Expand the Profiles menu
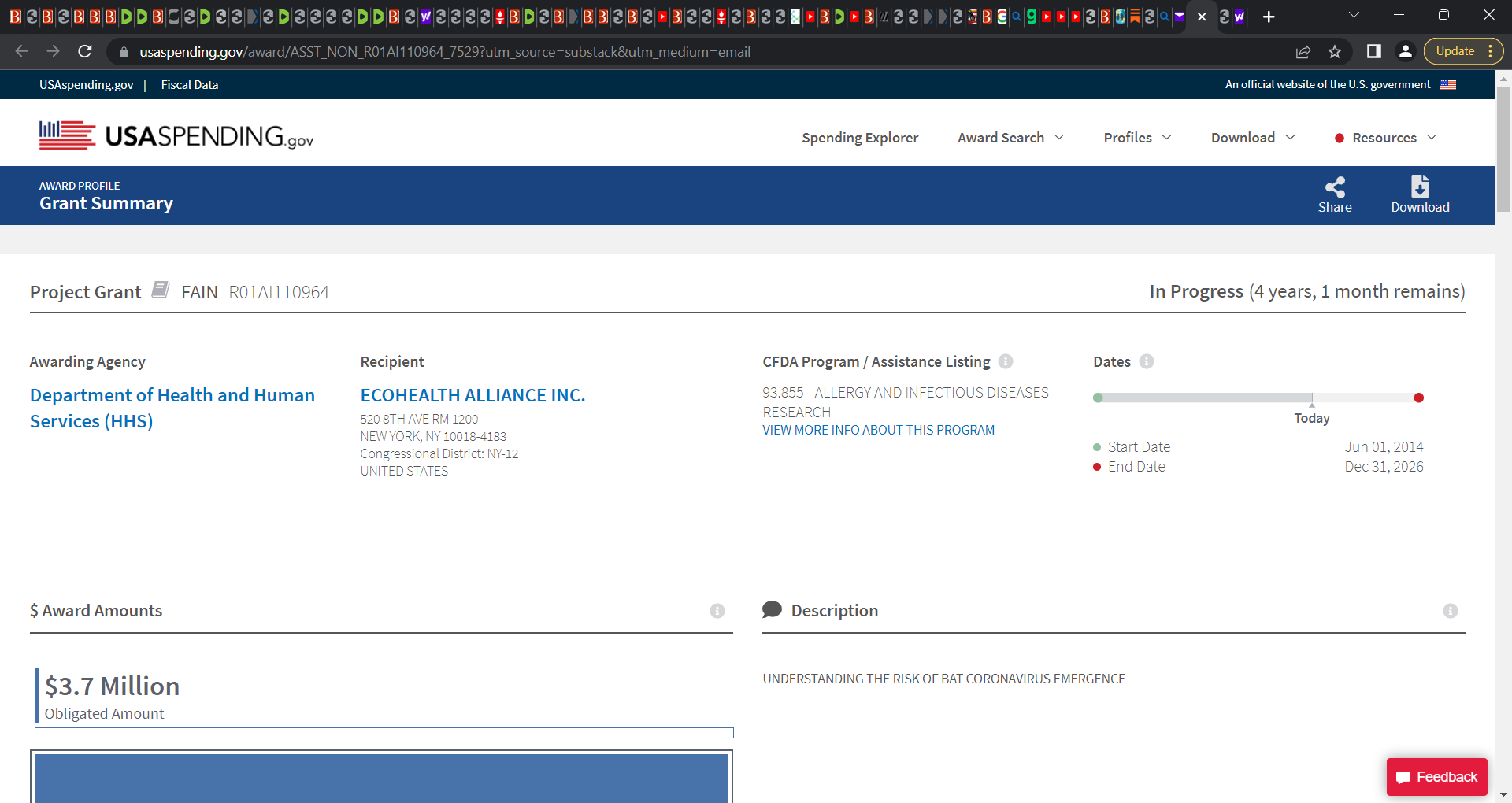 tap(1137, 138)
